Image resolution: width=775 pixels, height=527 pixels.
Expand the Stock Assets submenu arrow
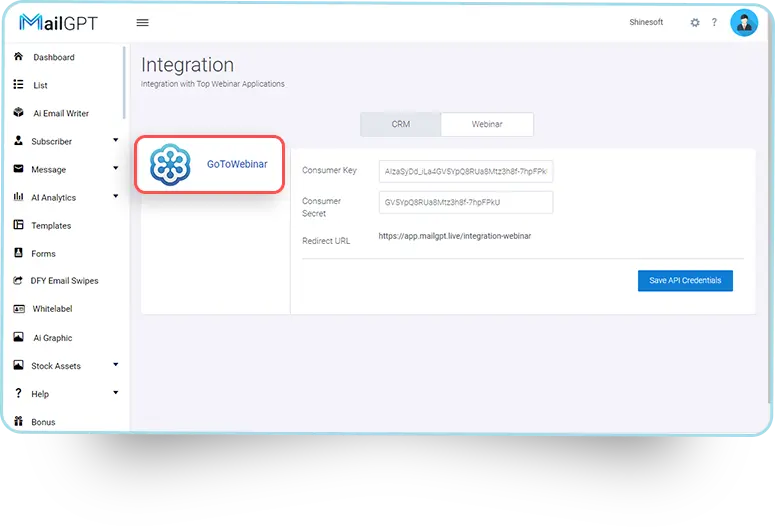tap(116, 365)
